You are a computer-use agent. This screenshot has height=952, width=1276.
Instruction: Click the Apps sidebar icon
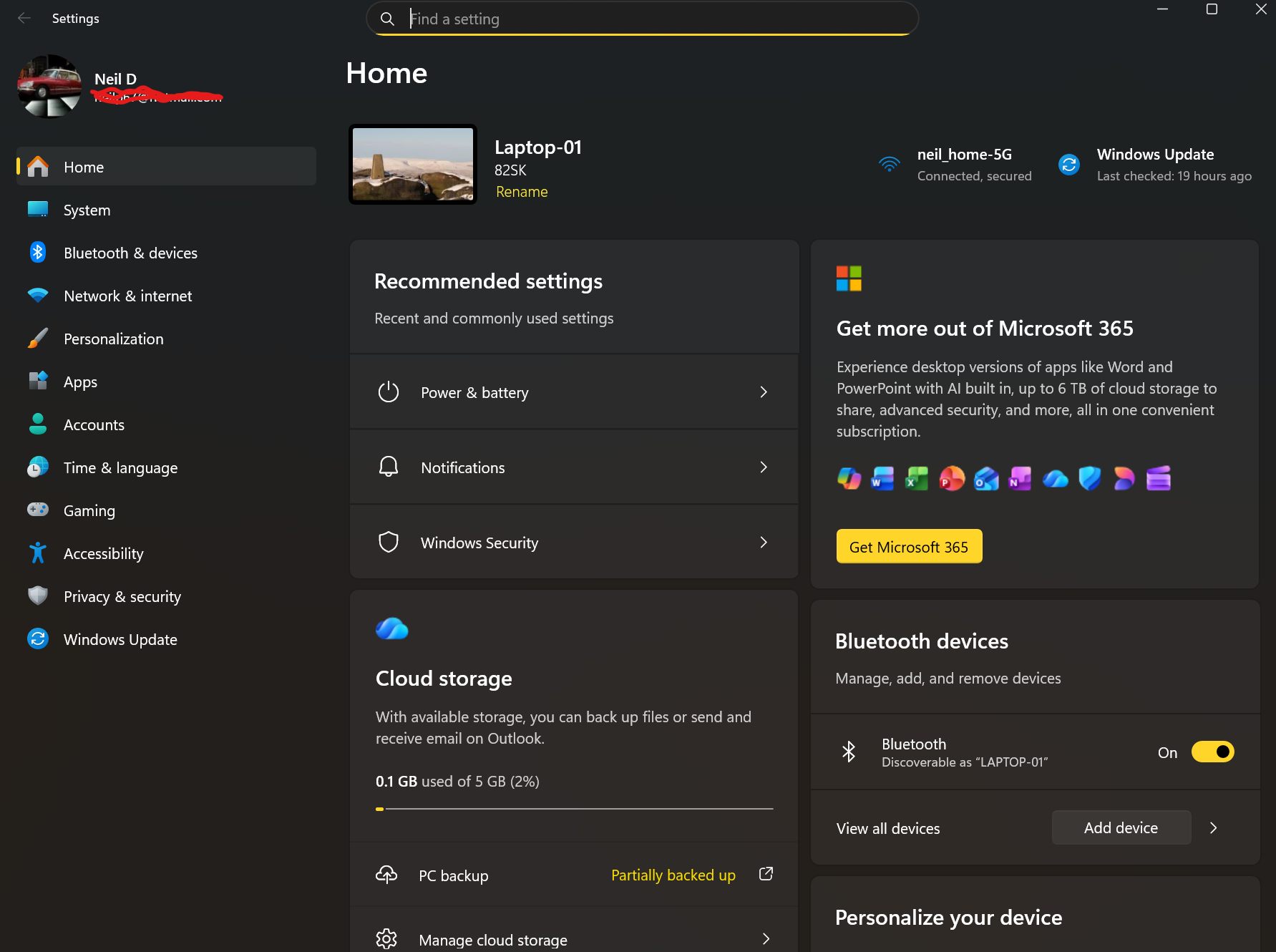pos(38,381)
